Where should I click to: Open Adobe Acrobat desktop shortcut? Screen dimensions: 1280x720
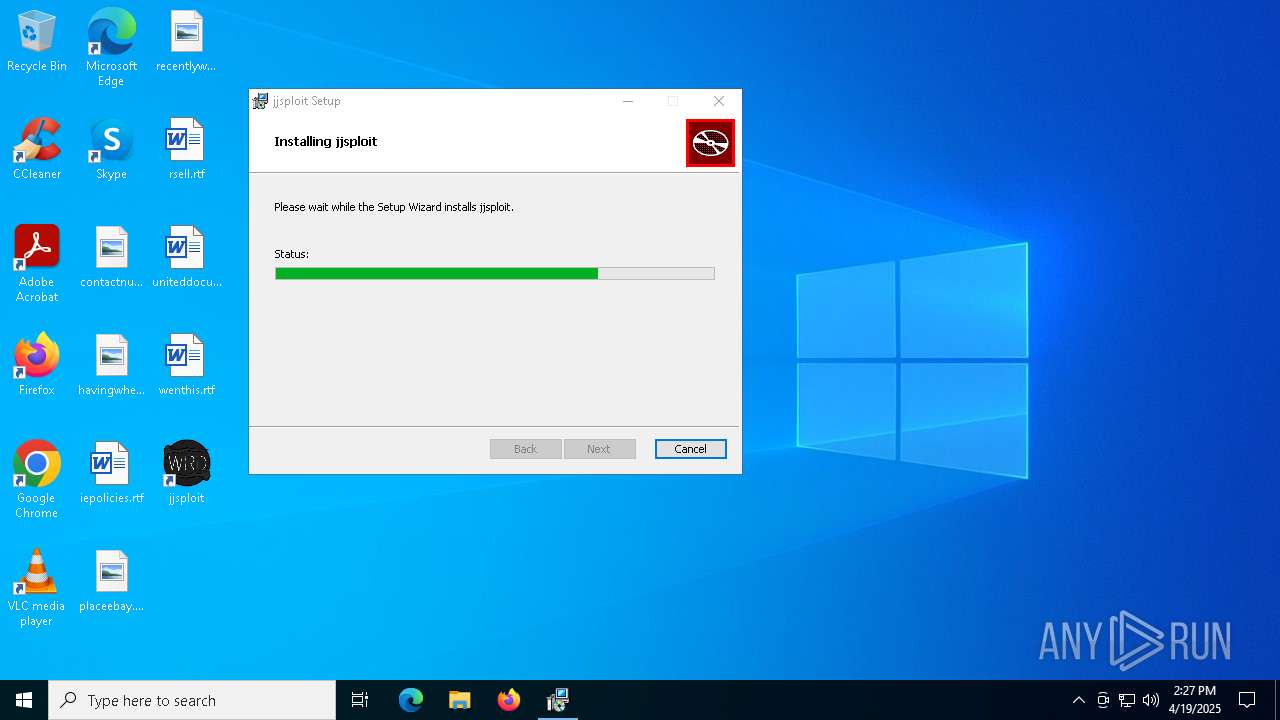click(37, 264)
